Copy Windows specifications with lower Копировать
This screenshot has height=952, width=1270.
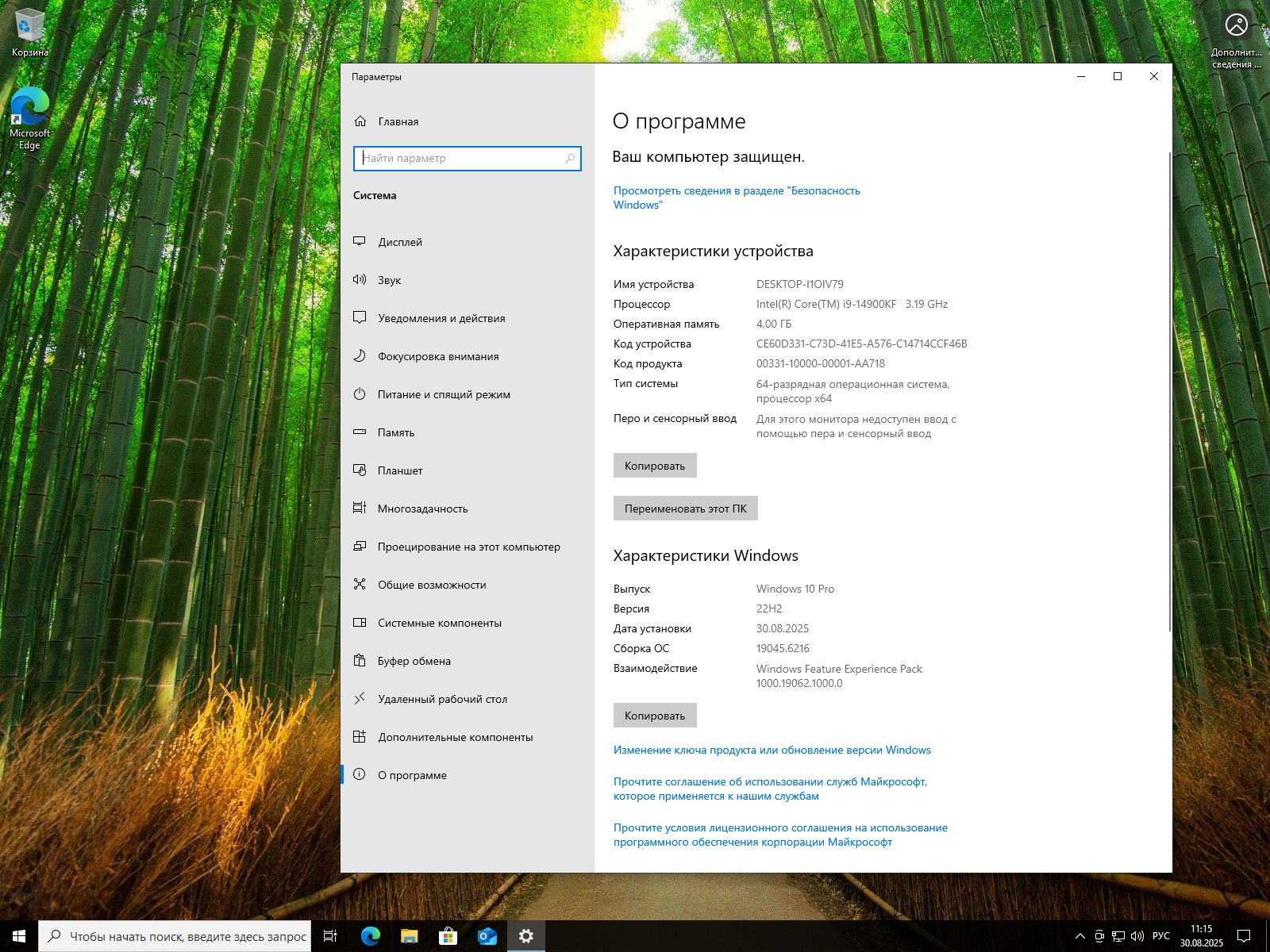[x=655, y=716]
